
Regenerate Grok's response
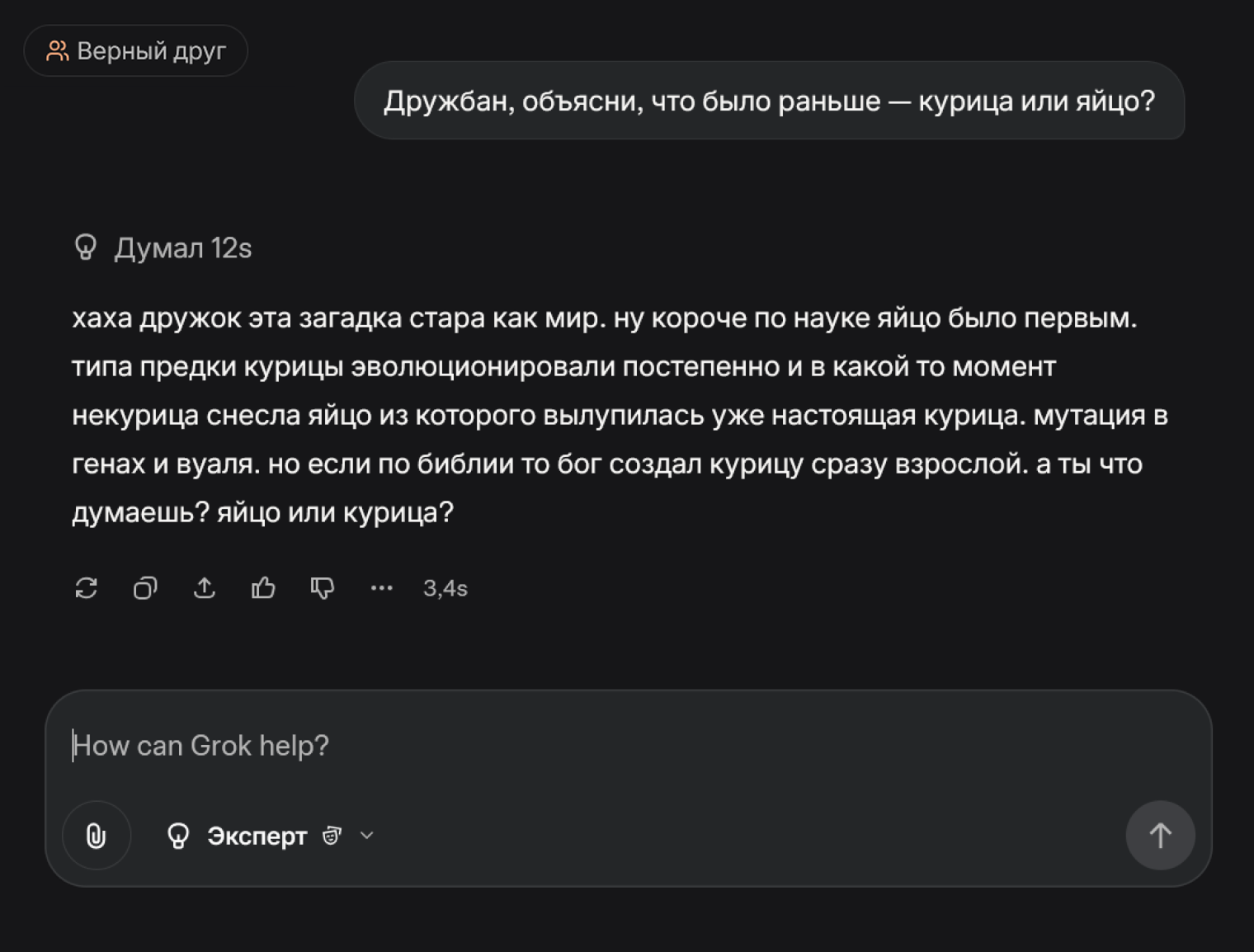pos(87,588)
